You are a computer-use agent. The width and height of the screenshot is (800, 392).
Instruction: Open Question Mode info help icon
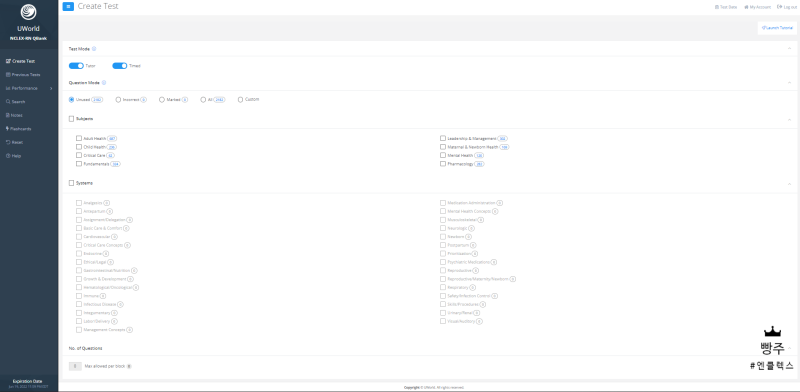point(104,82)
